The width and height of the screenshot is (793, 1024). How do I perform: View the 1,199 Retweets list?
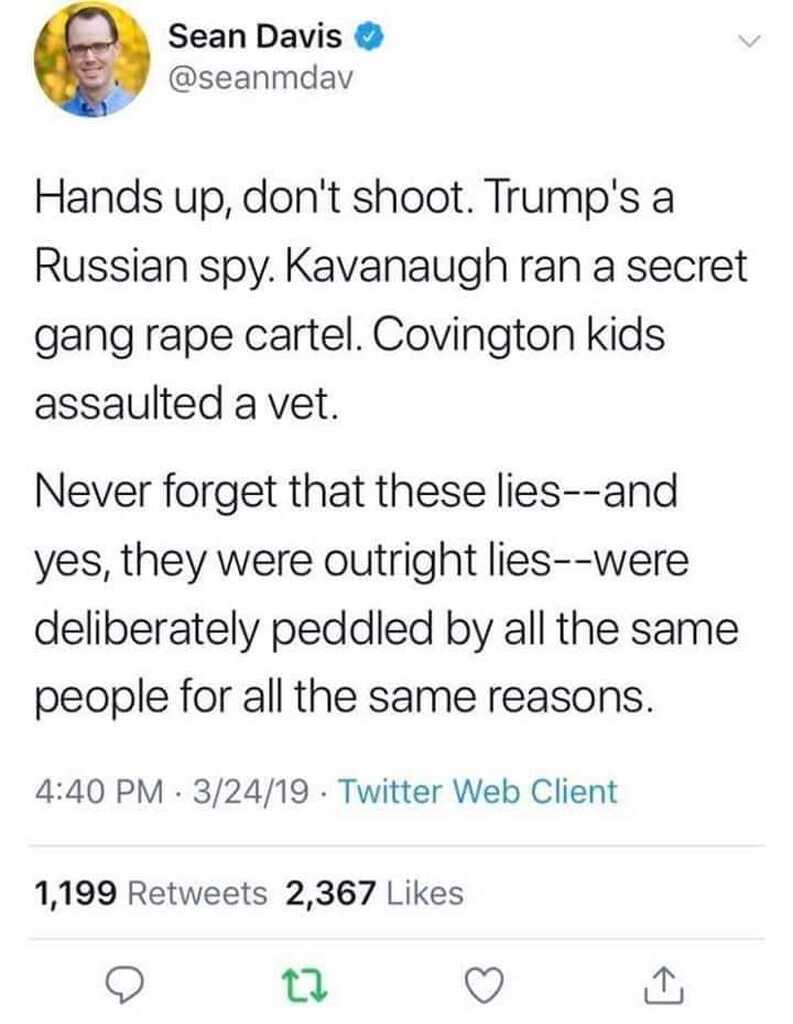point(150,892)
